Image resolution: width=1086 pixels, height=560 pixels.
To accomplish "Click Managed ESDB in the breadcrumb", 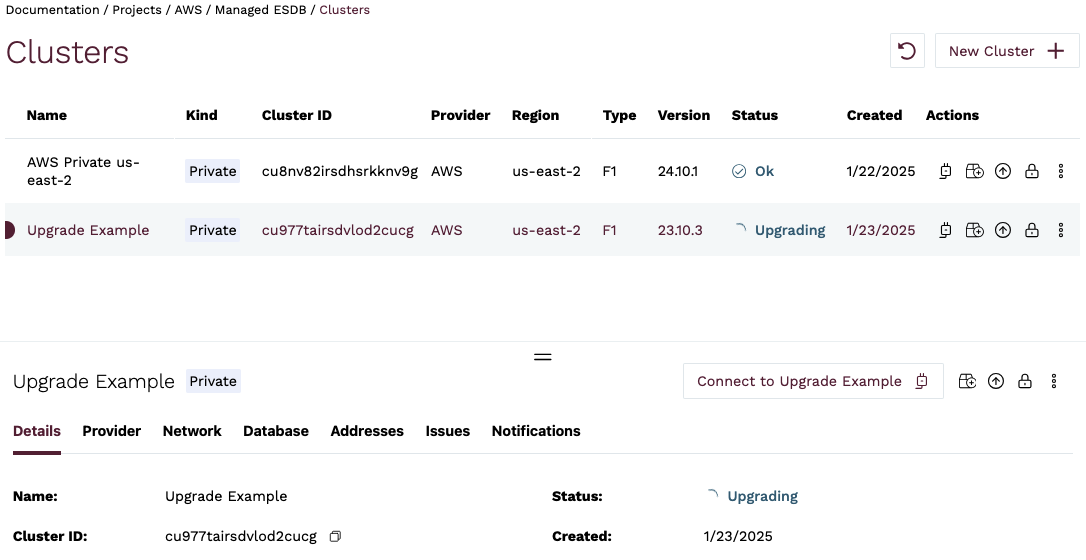I will click(x=260, y=10).
